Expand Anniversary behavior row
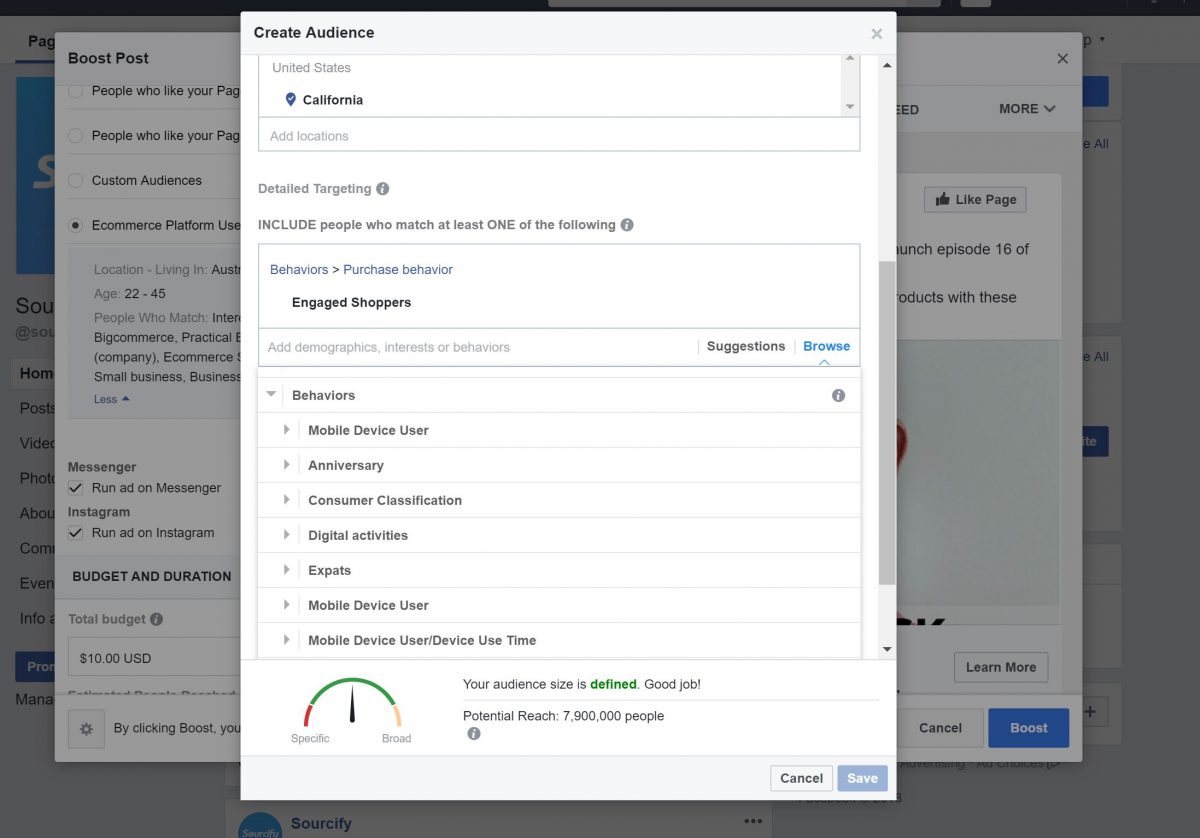1200x838 pixels. coord(286,465)
